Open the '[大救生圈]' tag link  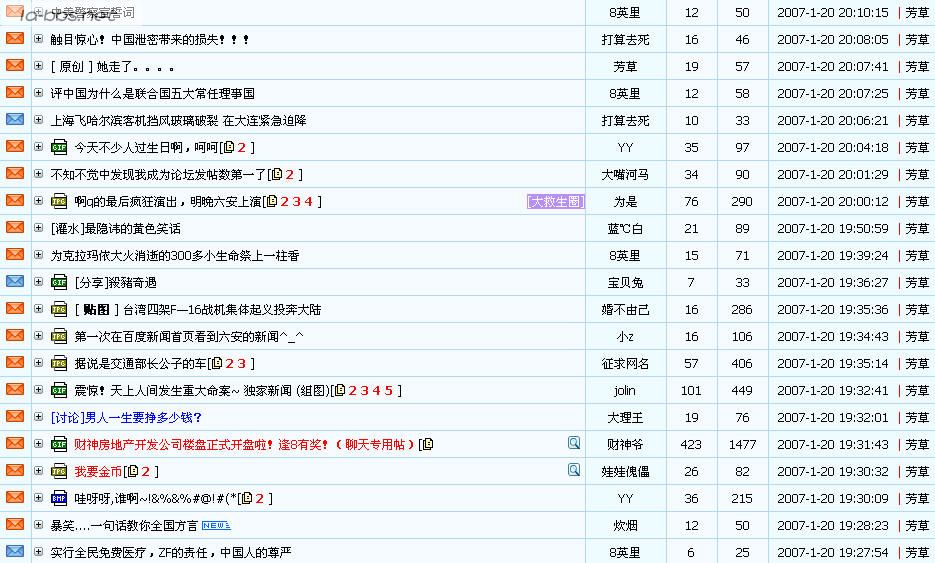pos(555,201)
